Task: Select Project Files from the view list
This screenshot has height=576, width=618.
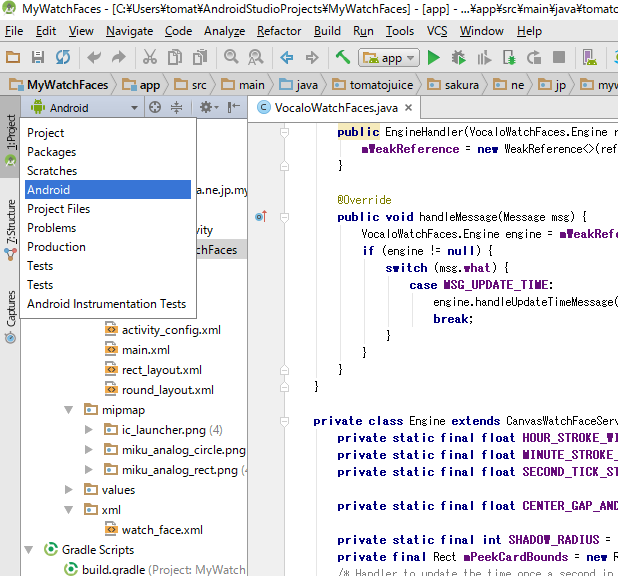Action: click(x=58, y=209)
